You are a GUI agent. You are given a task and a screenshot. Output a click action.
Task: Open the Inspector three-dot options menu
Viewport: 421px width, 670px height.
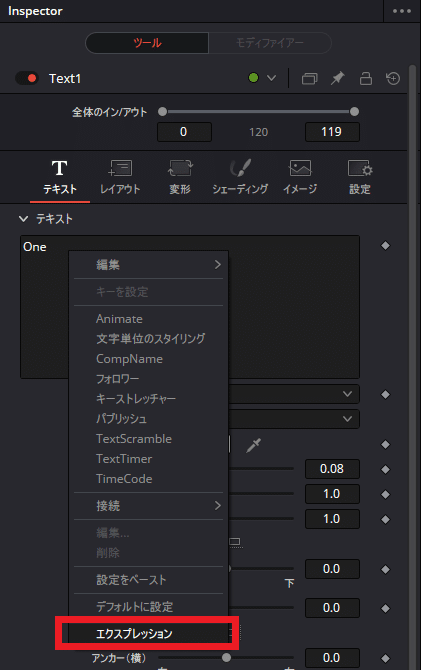pyautogui.click(x=401, y=11)
